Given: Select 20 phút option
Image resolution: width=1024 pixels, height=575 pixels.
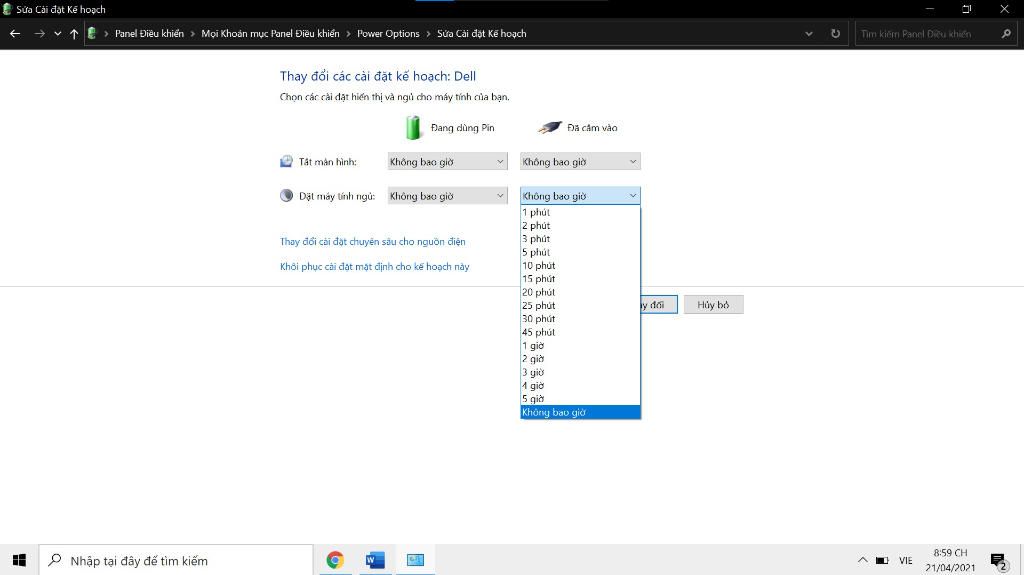Looking at the screenshot, I should [x=580, y=292].
